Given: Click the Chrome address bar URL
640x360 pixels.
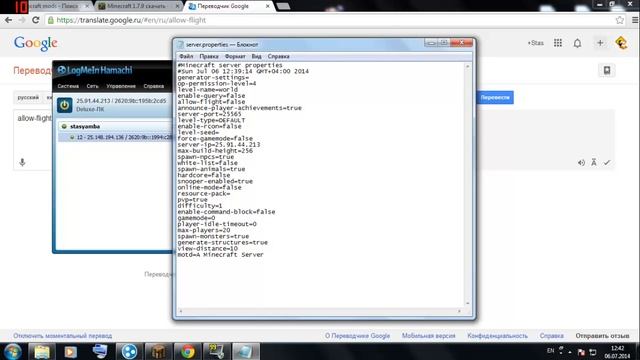Looking at the screenshot, I should point(131,20).
